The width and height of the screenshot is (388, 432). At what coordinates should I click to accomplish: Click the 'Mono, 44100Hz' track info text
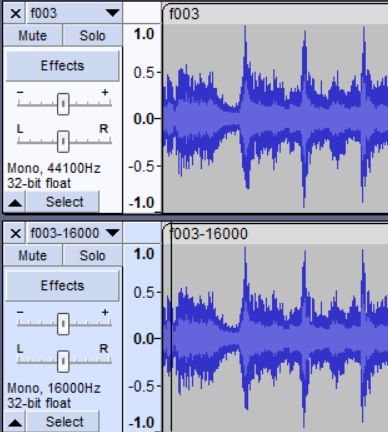pyautogui.click(x=54, y=168)
